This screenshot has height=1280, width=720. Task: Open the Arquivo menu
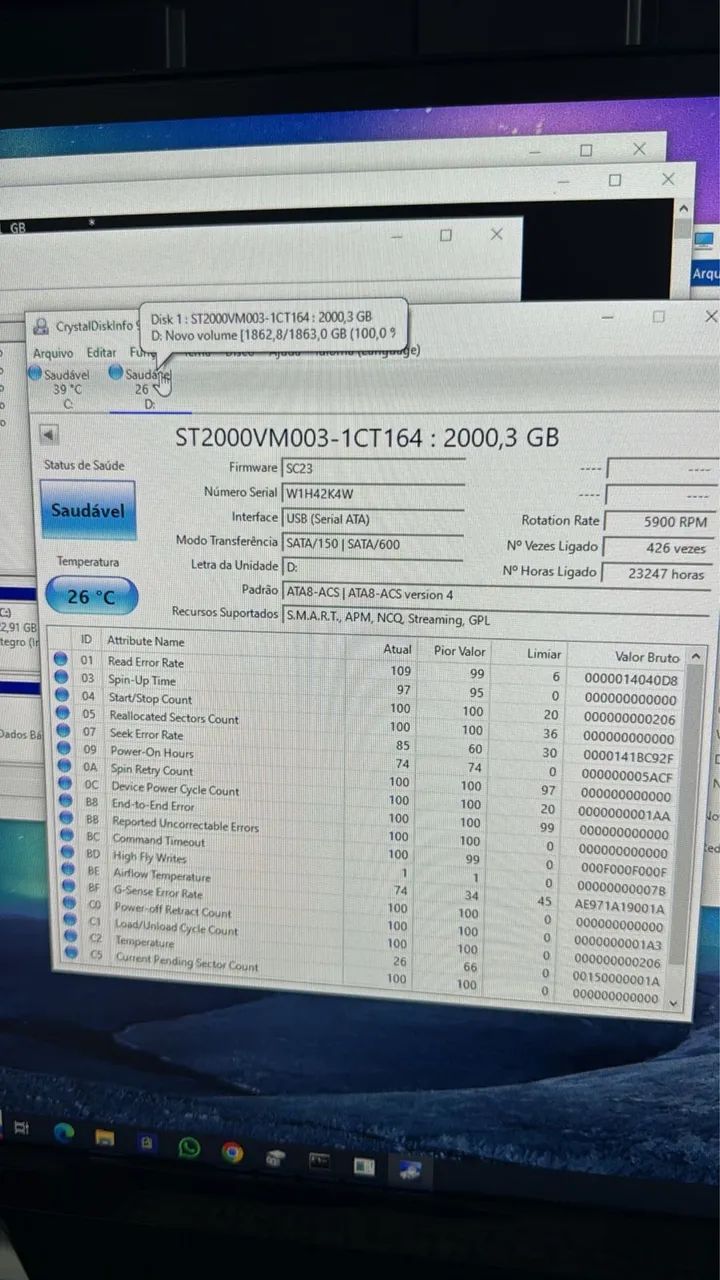pyautogui.click(x=53, y=353)
